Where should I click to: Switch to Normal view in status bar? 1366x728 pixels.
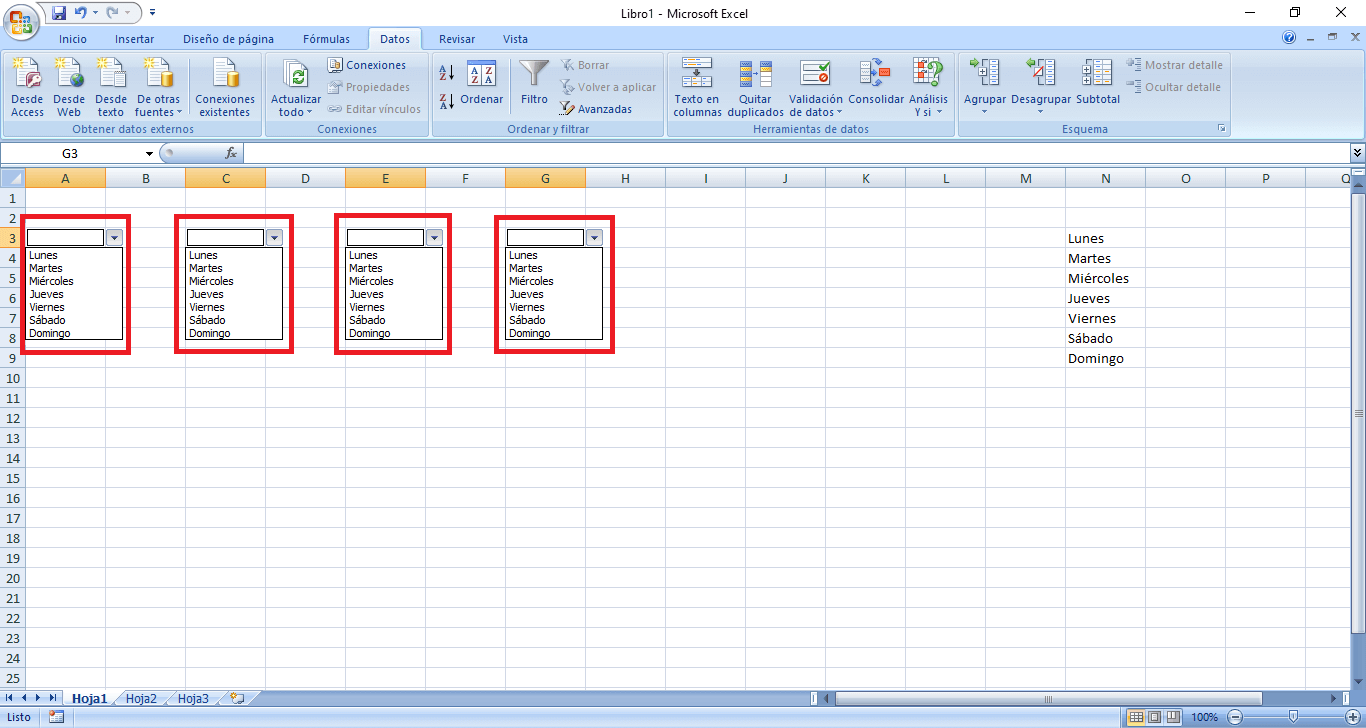click(x=1136, y=717)
